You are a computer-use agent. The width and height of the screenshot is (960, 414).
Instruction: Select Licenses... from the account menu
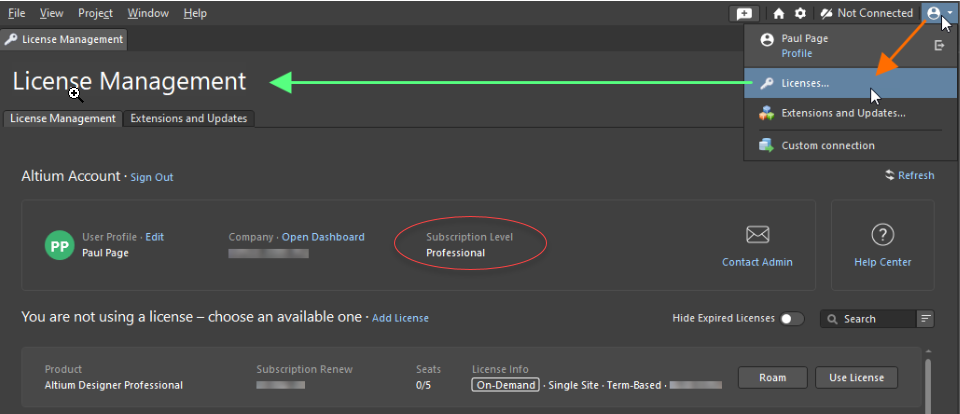click(805, 83)
